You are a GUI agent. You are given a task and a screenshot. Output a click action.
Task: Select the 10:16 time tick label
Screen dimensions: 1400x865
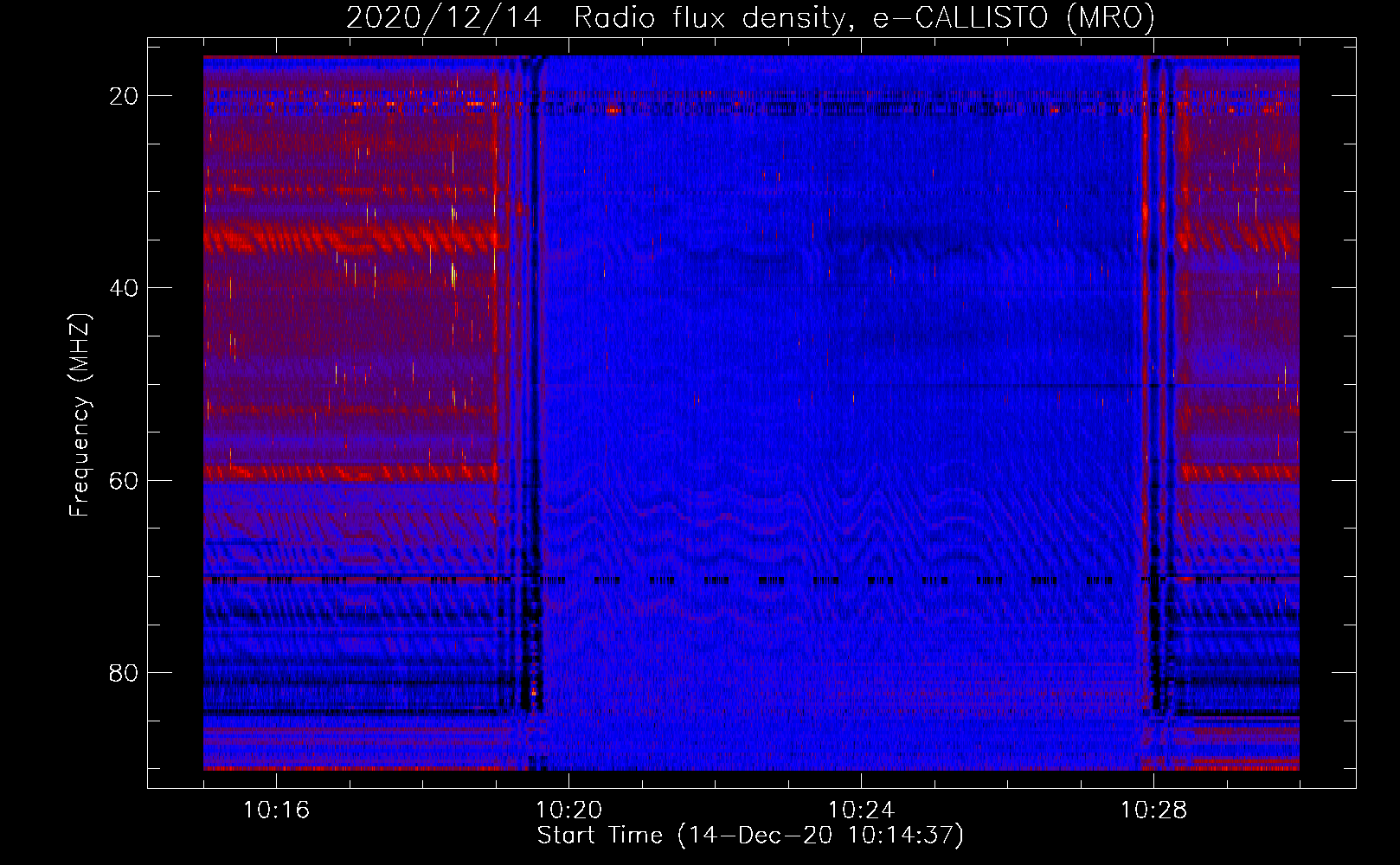(276, 810)
